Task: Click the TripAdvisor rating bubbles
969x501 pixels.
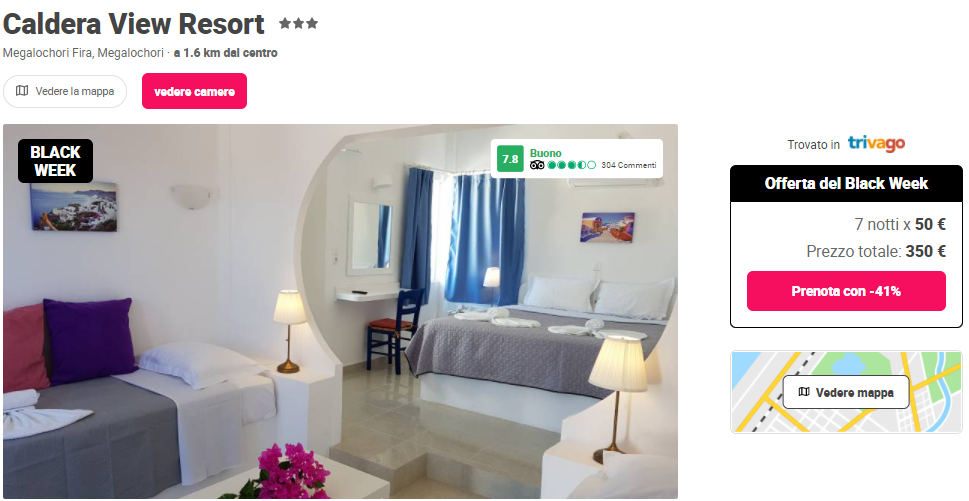Action: click(572, 165)
